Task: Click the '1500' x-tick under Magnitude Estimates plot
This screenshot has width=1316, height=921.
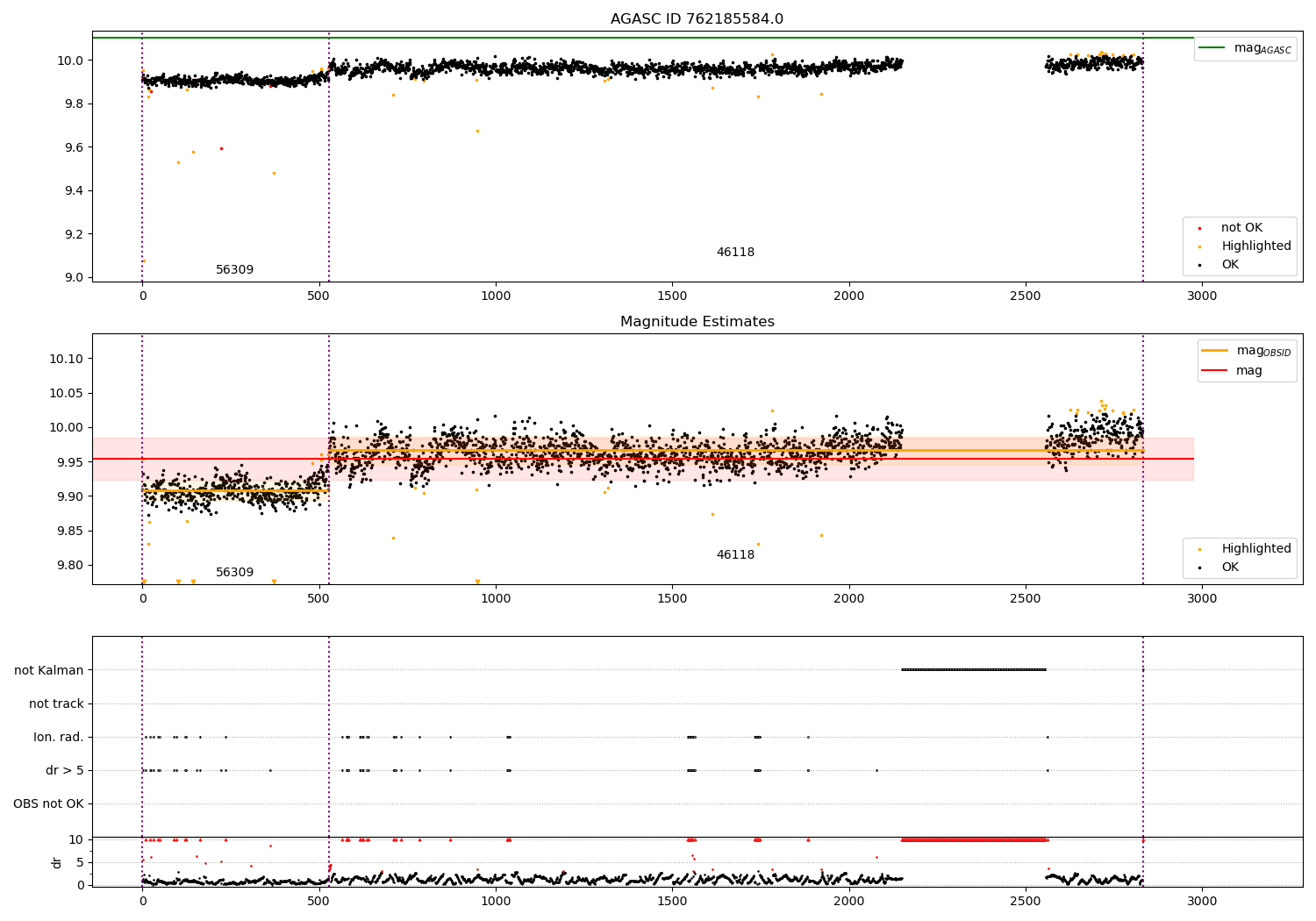Action: click(672, 598)
